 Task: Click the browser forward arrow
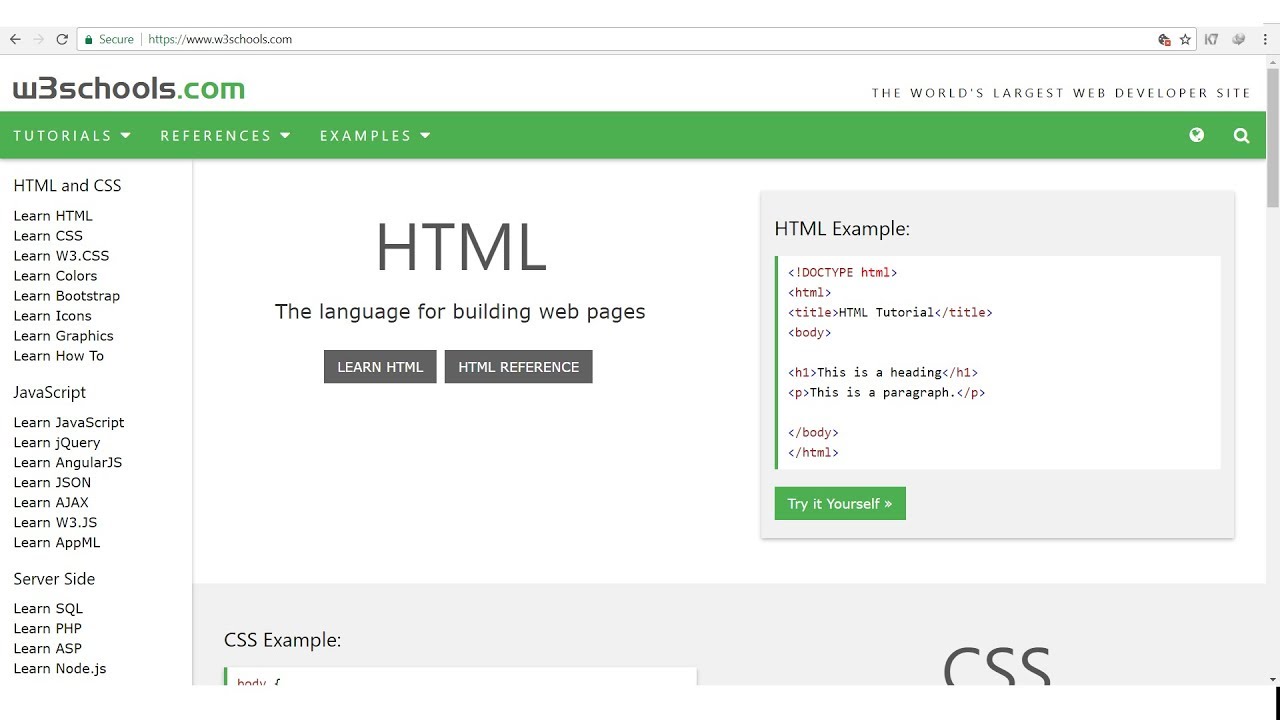pos(39,39)
